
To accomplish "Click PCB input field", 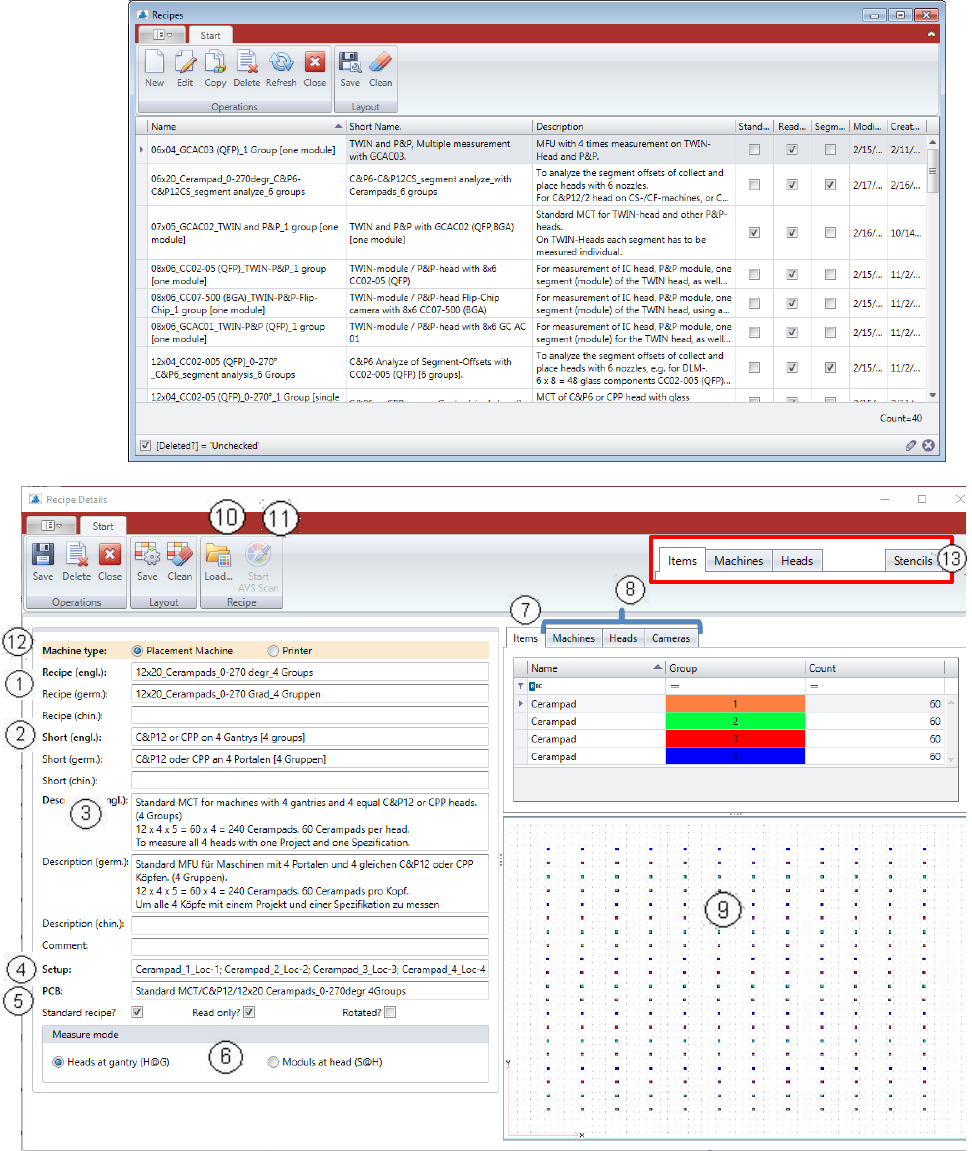I will 310,990.
